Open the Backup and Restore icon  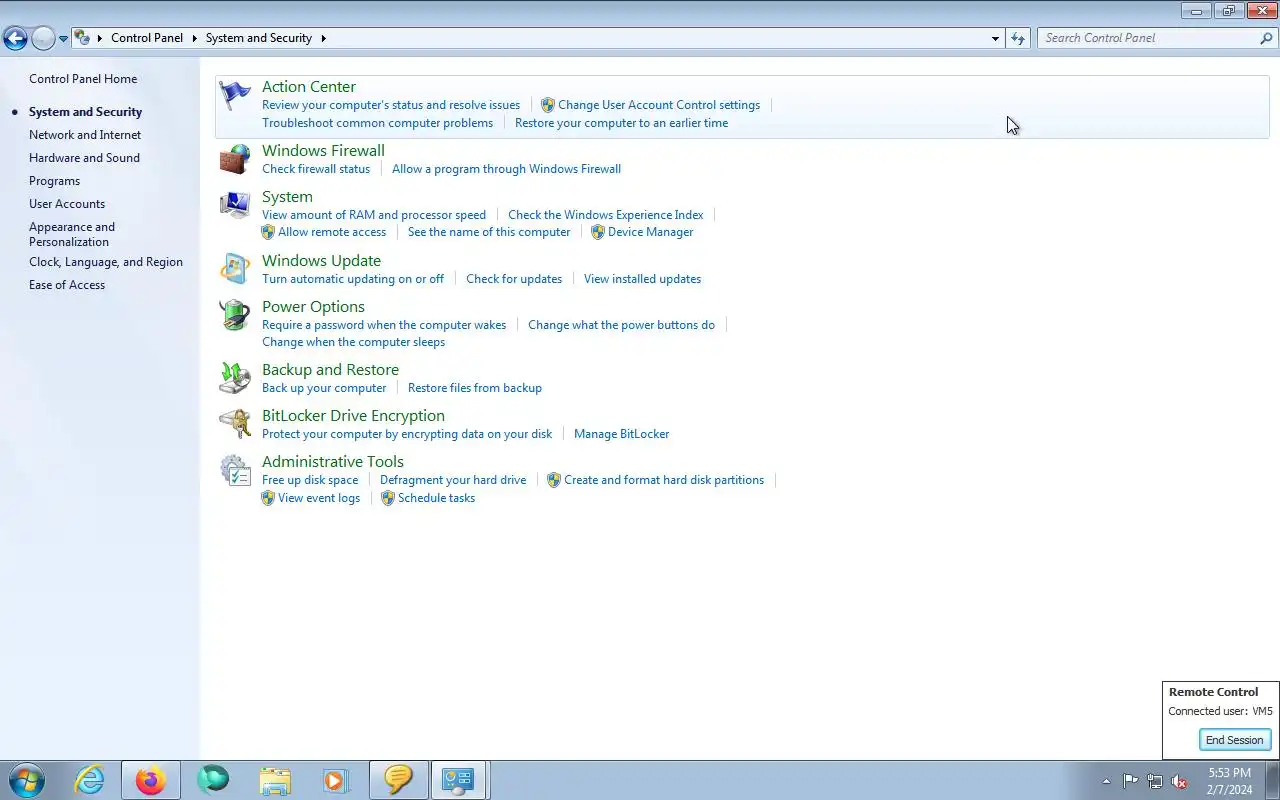point(235,378)
